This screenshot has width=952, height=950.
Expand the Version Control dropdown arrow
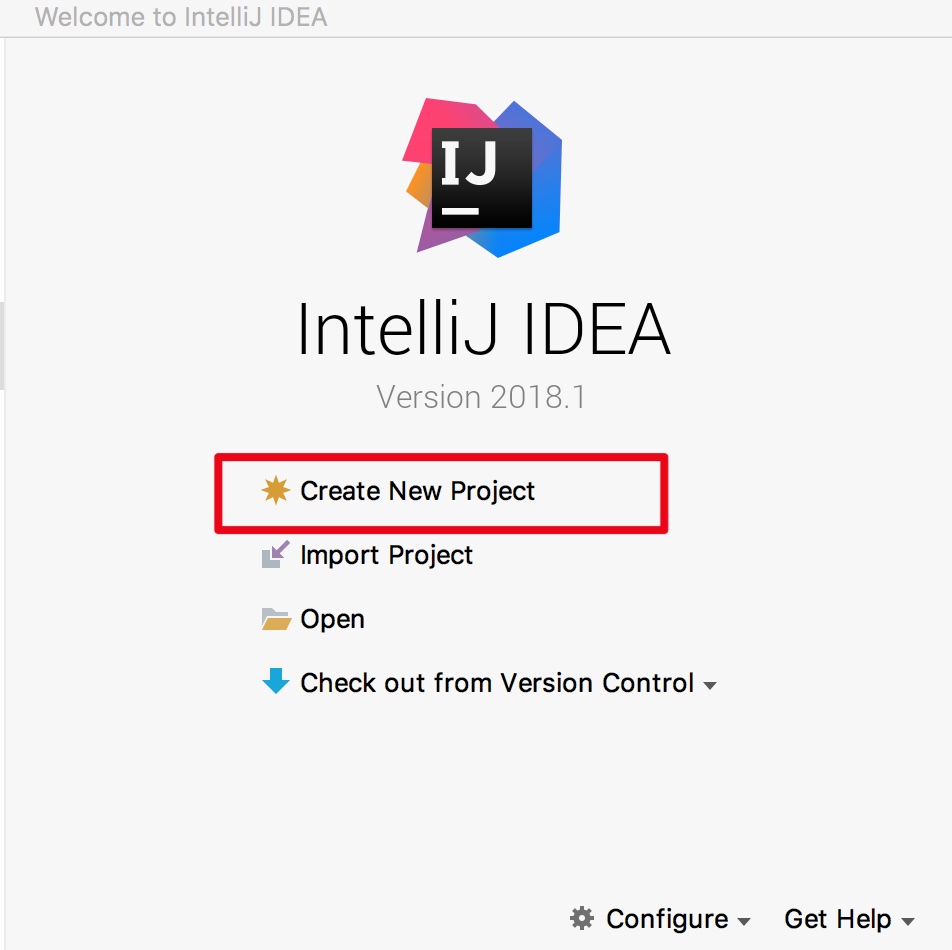(x=710, y=686)
